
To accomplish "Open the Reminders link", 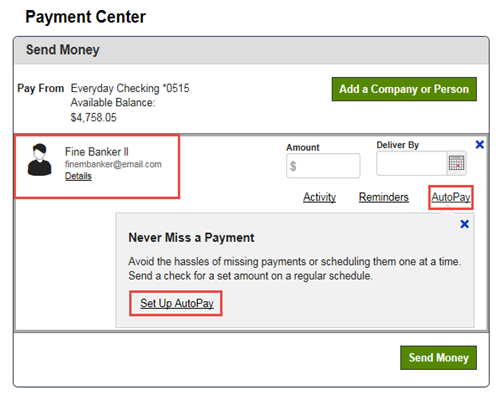I will click(384, 197).
